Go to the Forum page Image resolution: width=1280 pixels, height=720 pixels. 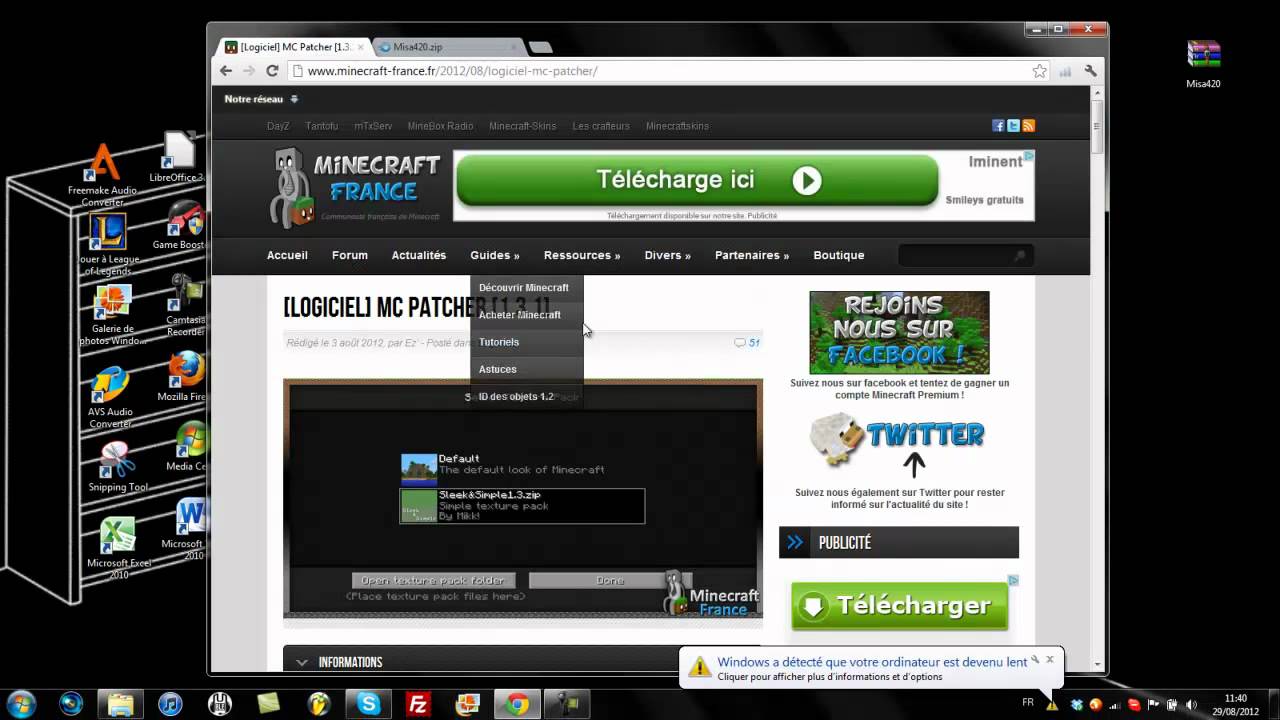350,255
